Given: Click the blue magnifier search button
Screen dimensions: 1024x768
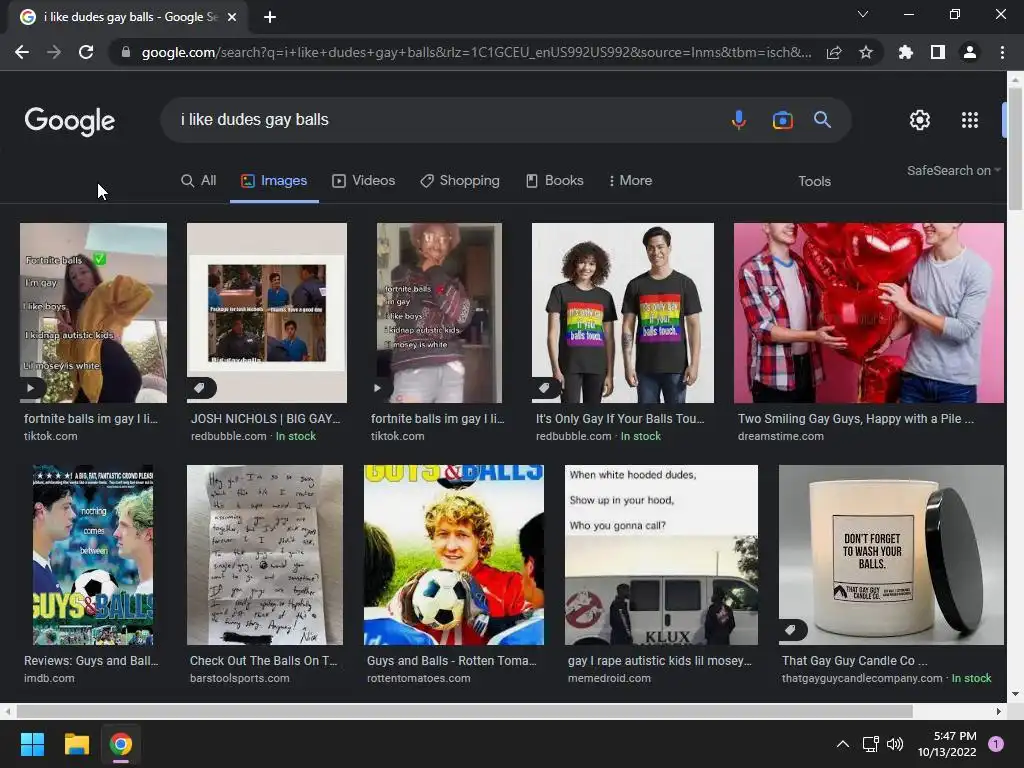Looking at the screenshot, I should pyautogui.click(x=822, y=120).
